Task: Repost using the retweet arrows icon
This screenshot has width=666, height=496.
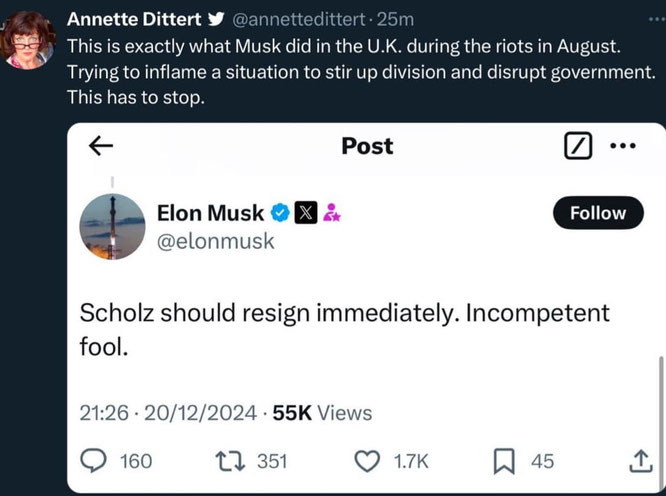Action: [230, 461]
